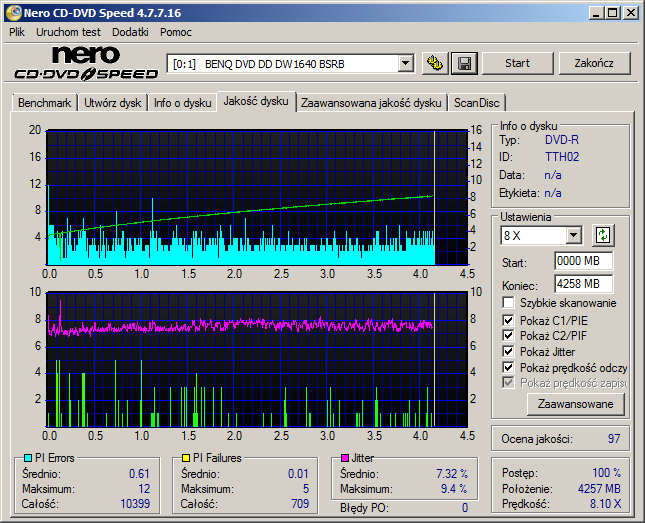Switch to the Benchmark tab
This screenshot has height=523, width=645.
pos(44,102)
